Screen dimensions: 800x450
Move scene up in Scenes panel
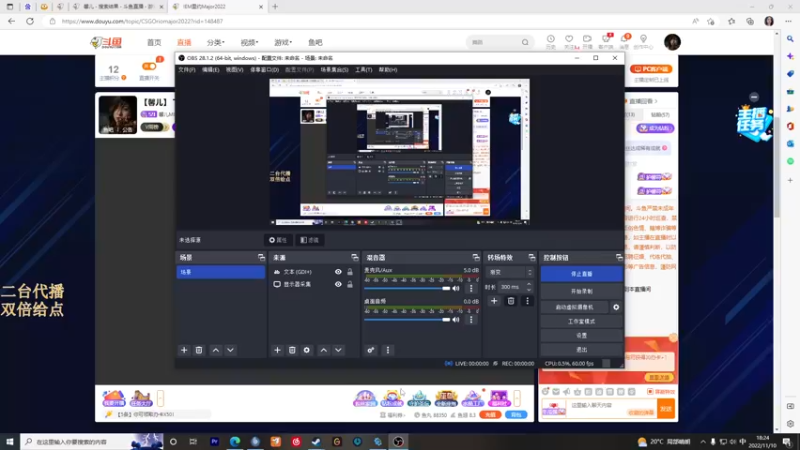click(x=216, y=350)
